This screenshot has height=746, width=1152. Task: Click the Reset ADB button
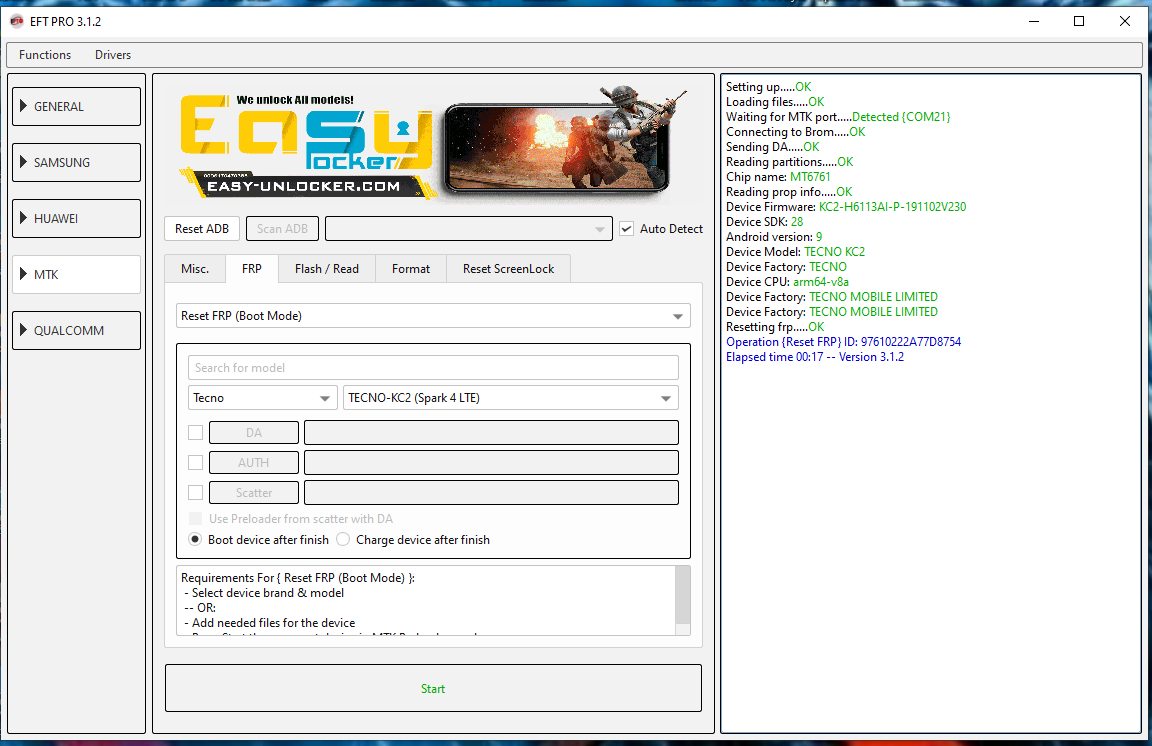tap(202, 229)
